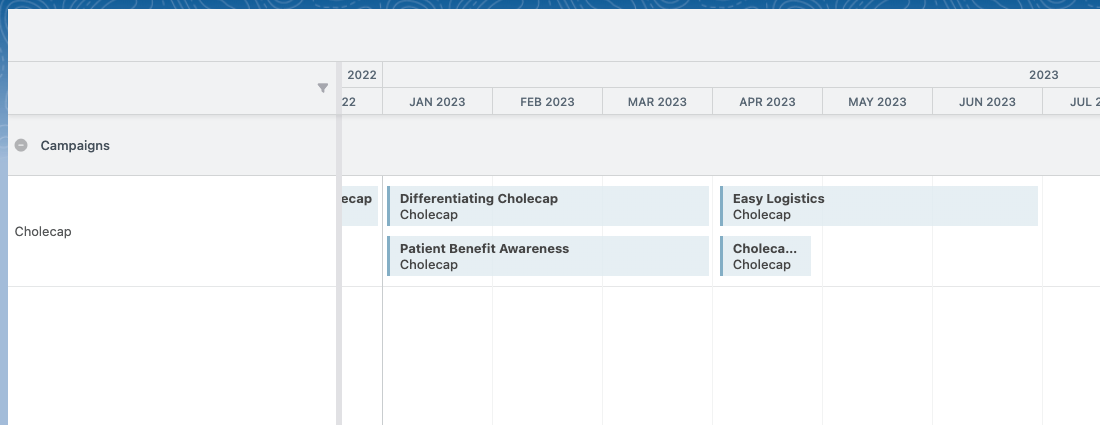
Task: Open the Patient Benefit Awareness campaign bar
Action: tap(548, 256)
